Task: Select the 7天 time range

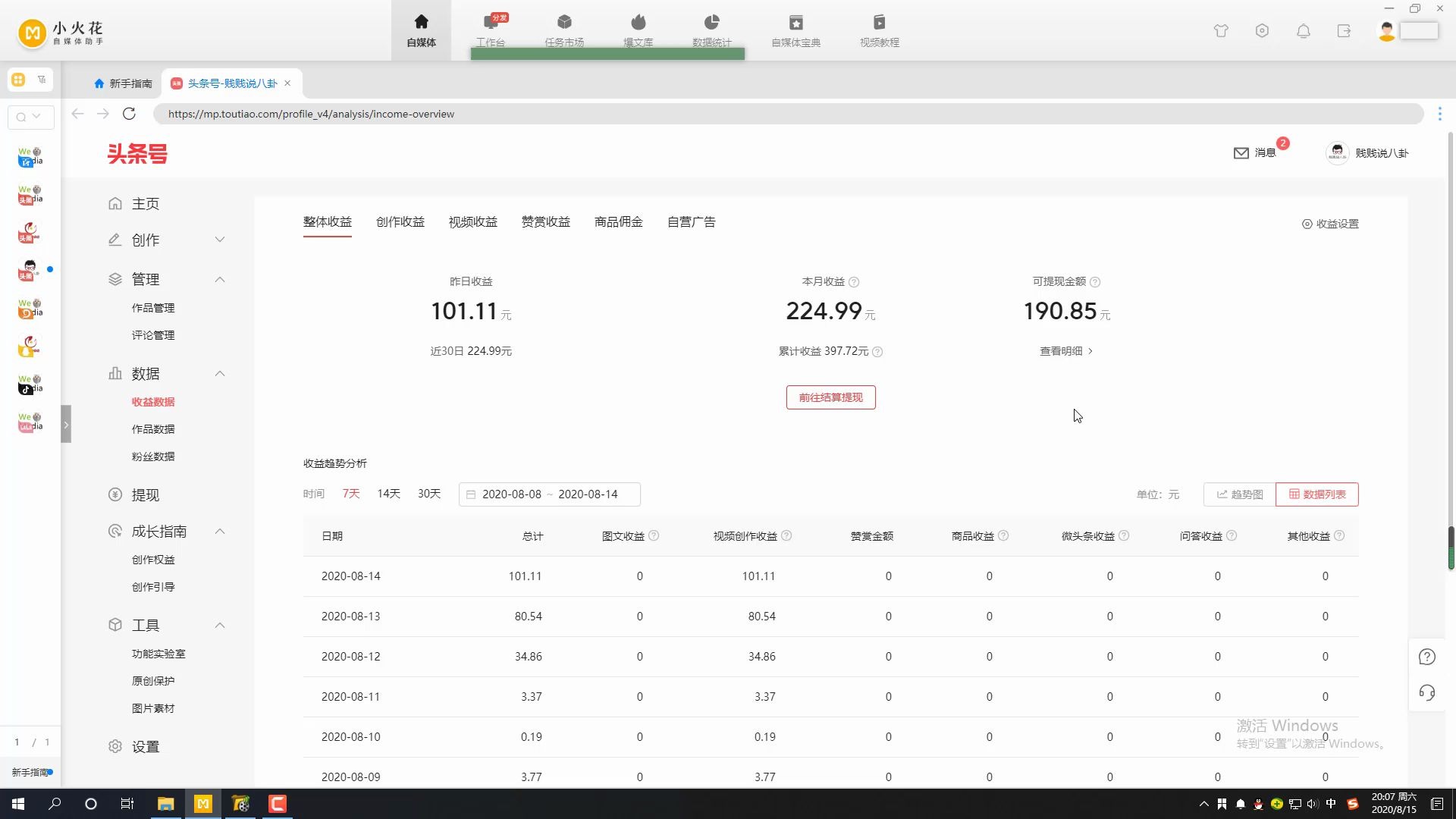Action: click(350, 494)
